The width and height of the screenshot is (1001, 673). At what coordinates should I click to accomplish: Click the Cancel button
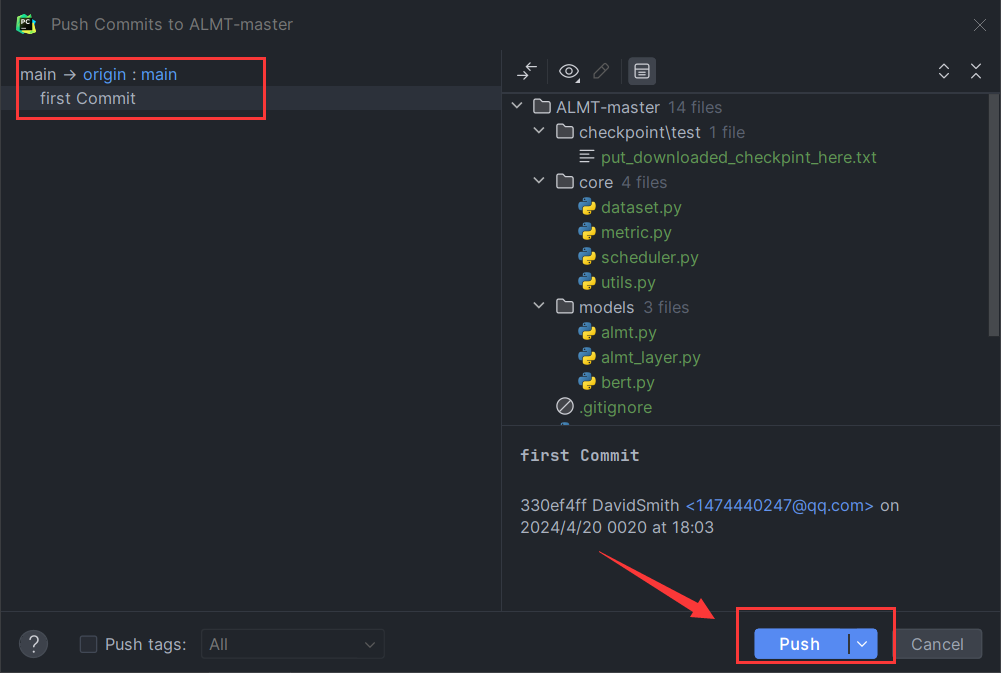click(x=937, y=644)
